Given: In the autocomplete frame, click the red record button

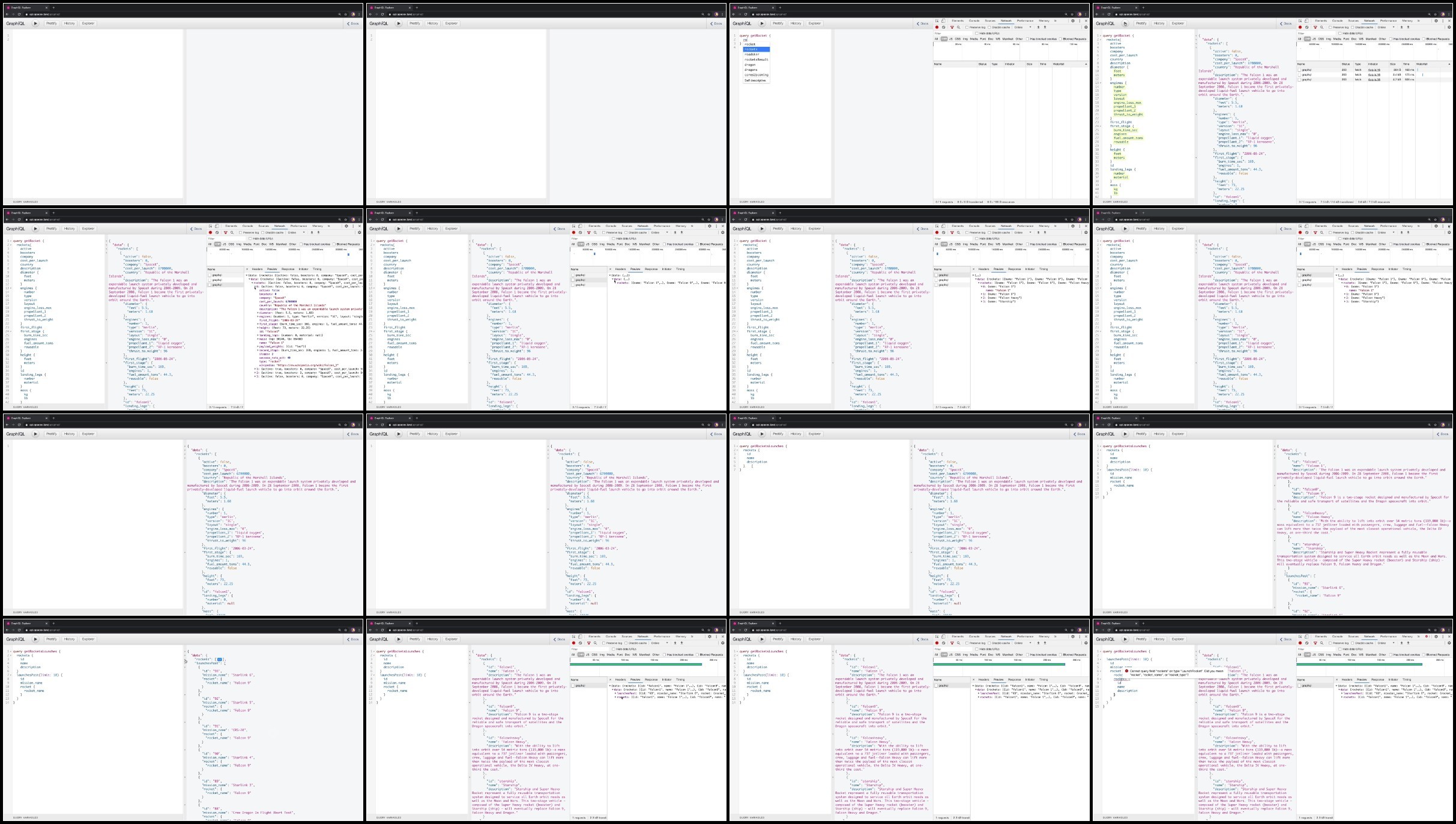Looking at the screenshot, I should pyautogui.click(x=937, y=27).
